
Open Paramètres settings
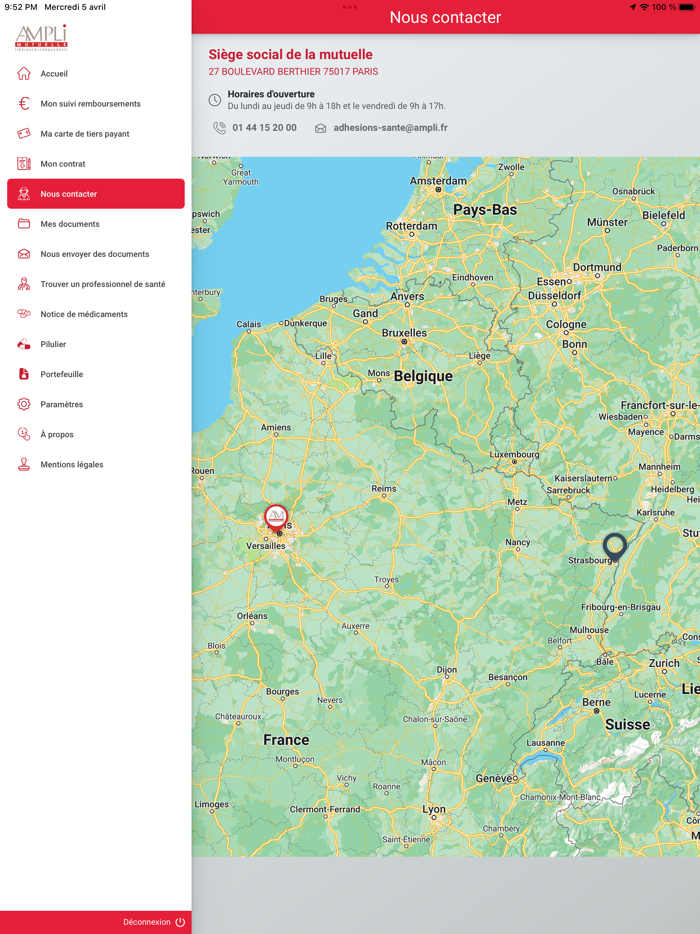pyautogui.click(x=96, y=404)
